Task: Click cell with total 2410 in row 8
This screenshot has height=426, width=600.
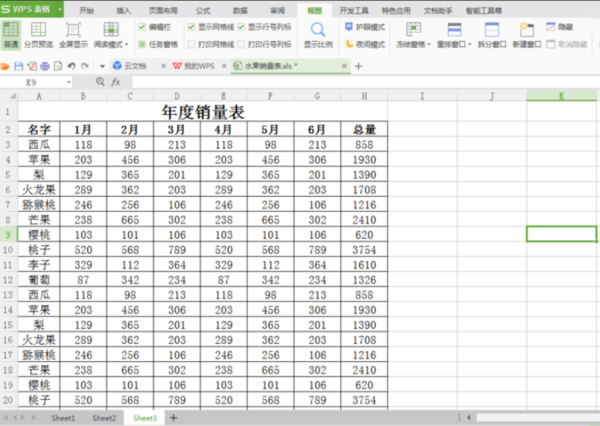Action: 364,220
